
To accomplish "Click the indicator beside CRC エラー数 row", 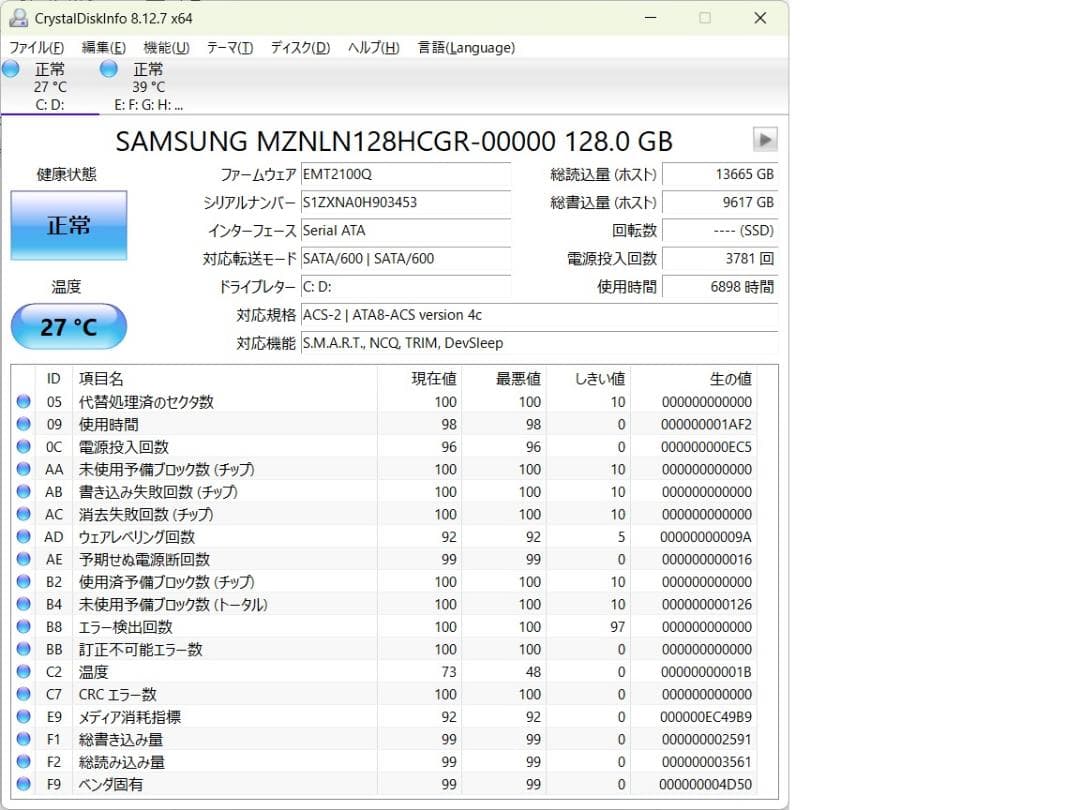I will click(x=24, y=694).
